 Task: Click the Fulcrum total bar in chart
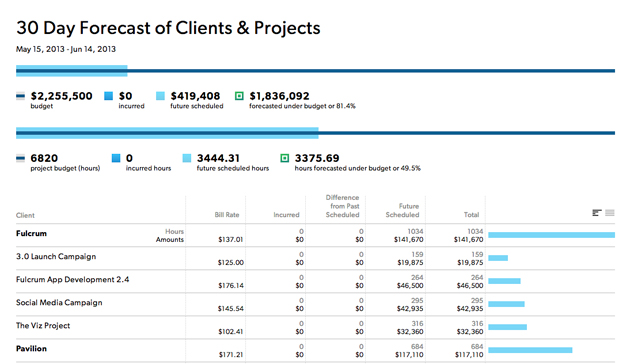tap(551, 235)
